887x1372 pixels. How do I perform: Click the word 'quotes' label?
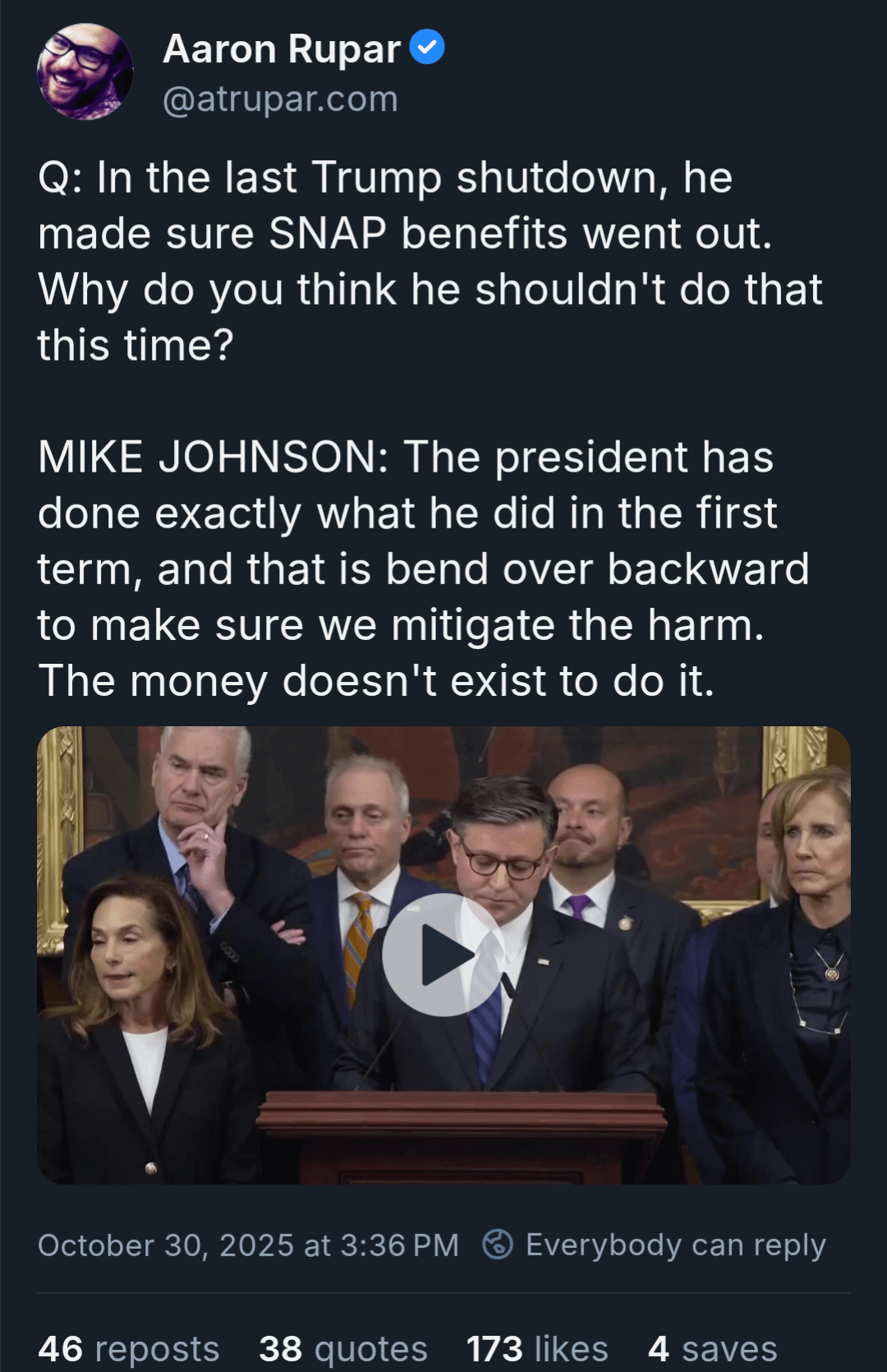(371, 1349)
